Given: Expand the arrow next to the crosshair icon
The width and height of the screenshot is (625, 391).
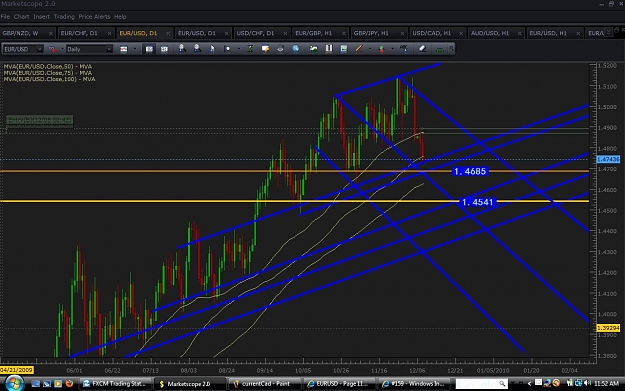Looking at the screenshot, I should point(238,49).
